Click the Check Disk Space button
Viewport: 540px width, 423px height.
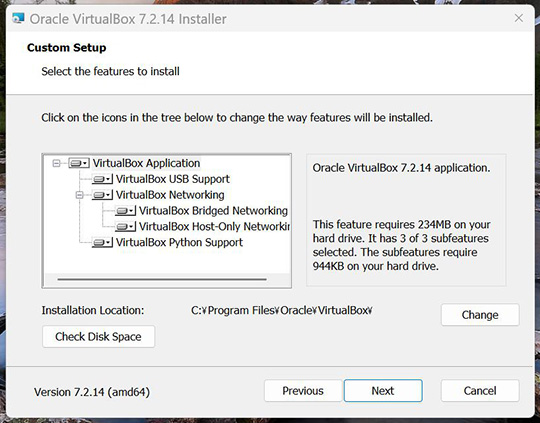pos(98,337)
